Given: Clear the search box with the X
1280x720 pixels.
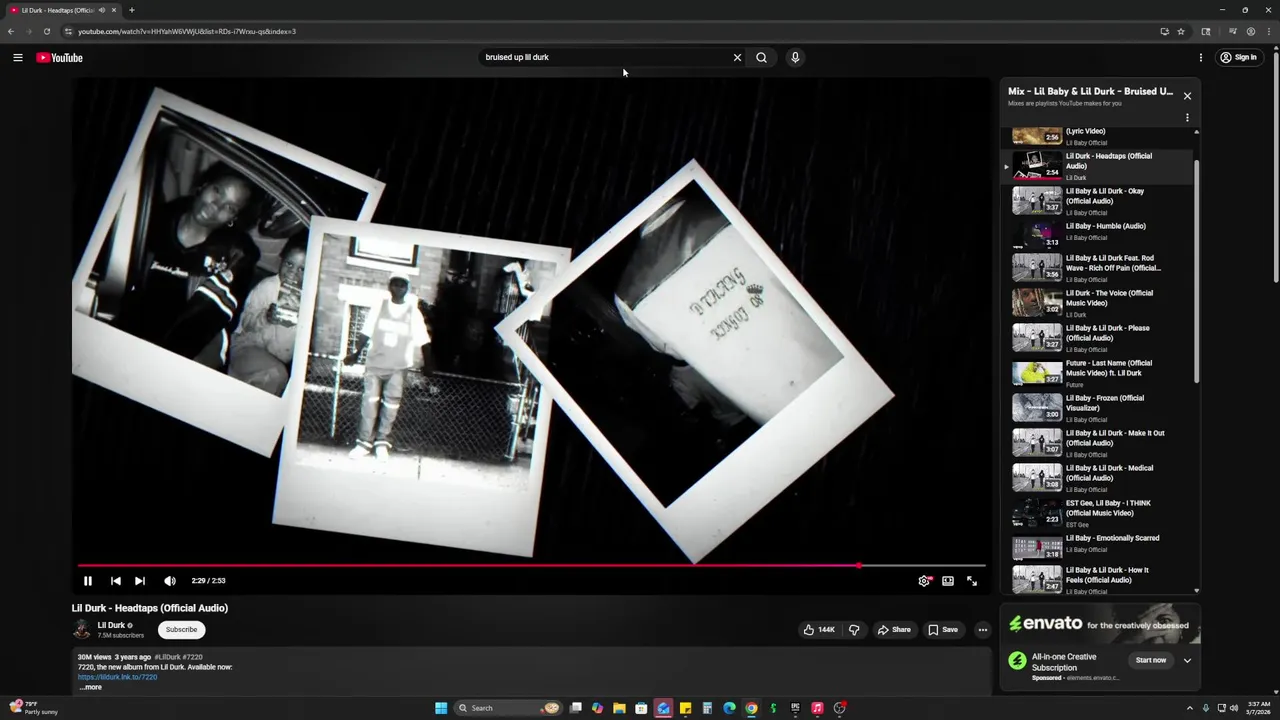Looking at the screenshot, I should point(737,57).
